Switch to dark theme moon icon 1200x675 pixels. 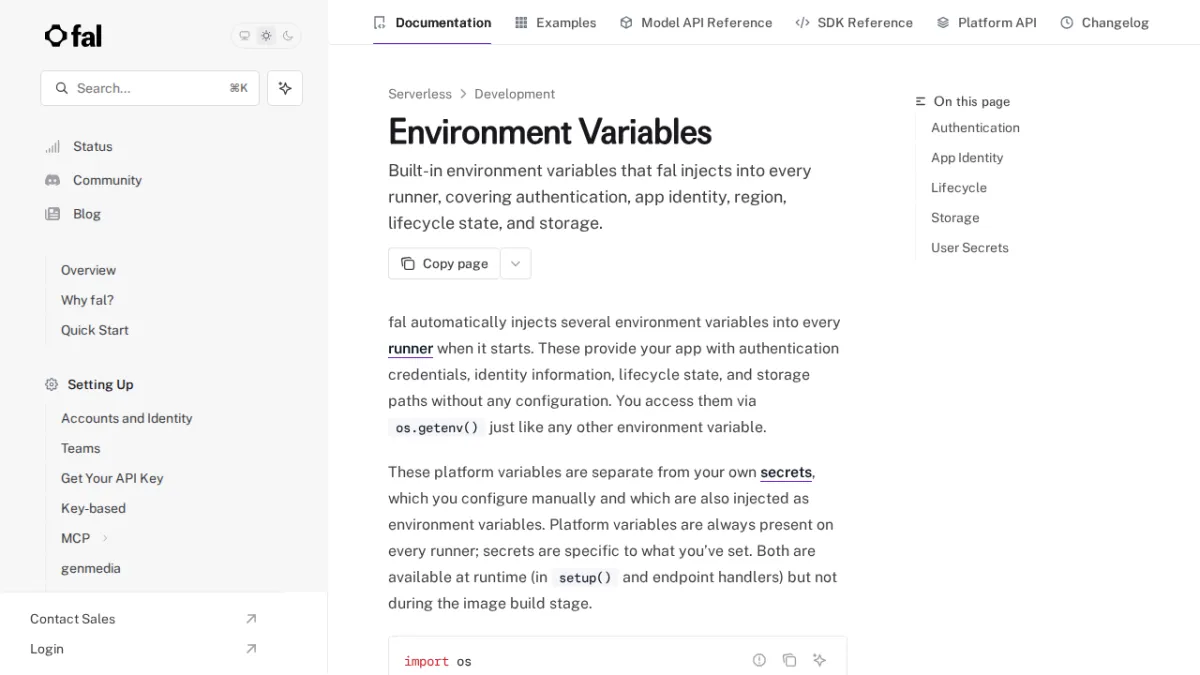288,36
